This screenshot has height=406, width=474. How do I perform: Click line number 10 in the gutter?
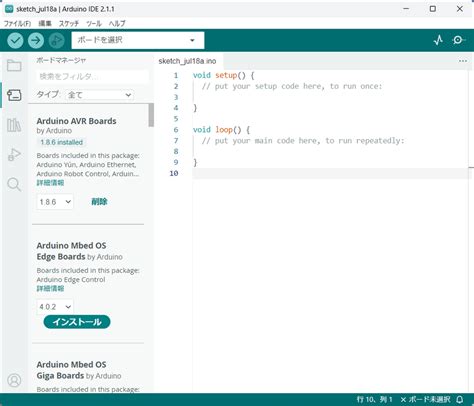174,173
